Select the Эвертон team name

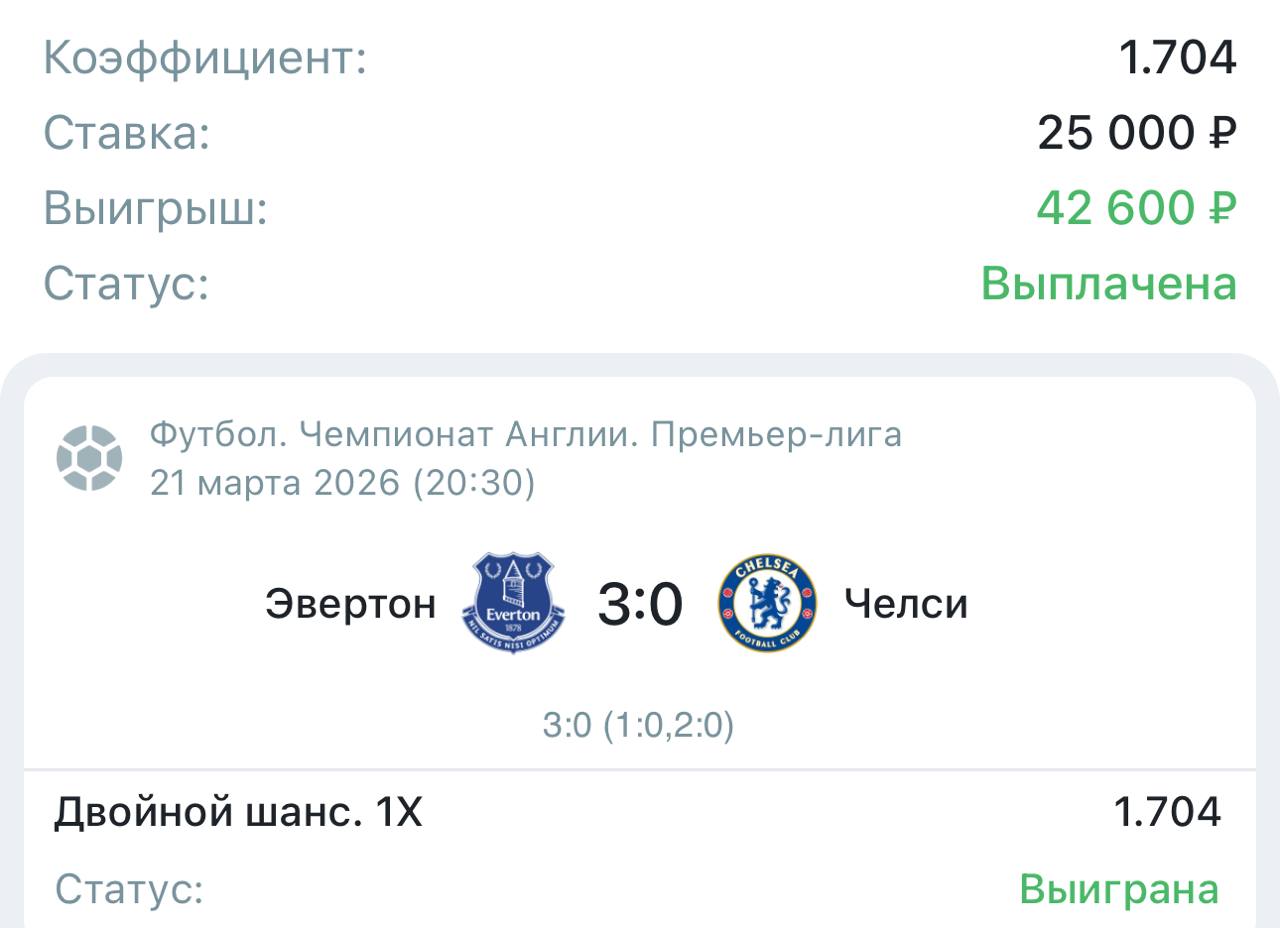[350, 604]
